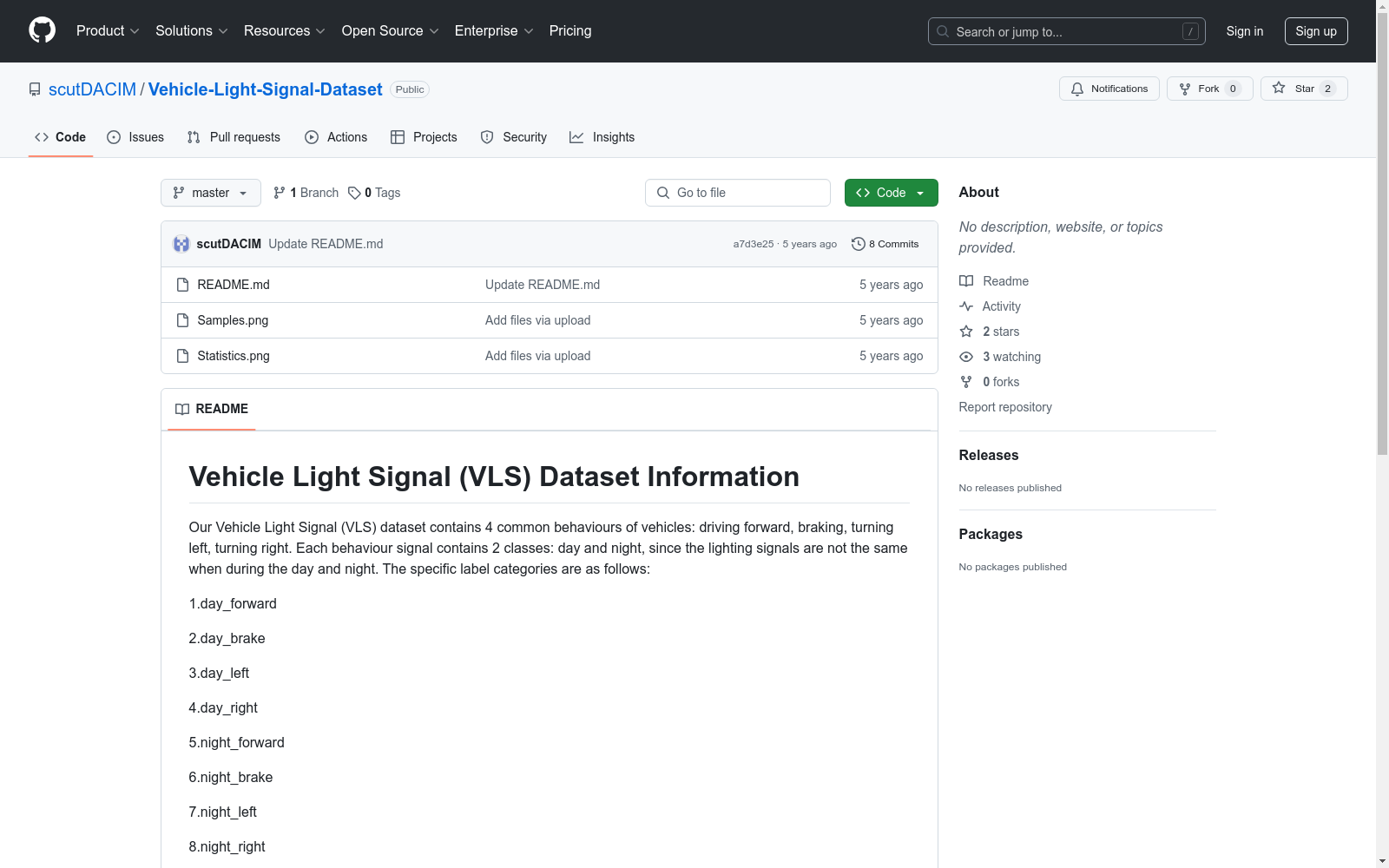
Task: Click the 6.night_brake label text
Action: [x=231, y=778]
